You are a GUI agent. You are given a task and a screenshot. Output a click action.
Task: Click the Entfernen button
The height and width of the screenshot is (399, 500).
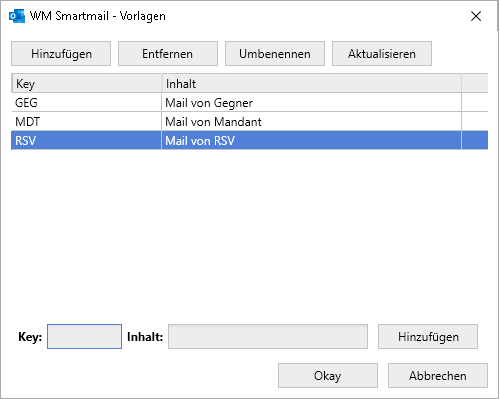tap(168, 54)
